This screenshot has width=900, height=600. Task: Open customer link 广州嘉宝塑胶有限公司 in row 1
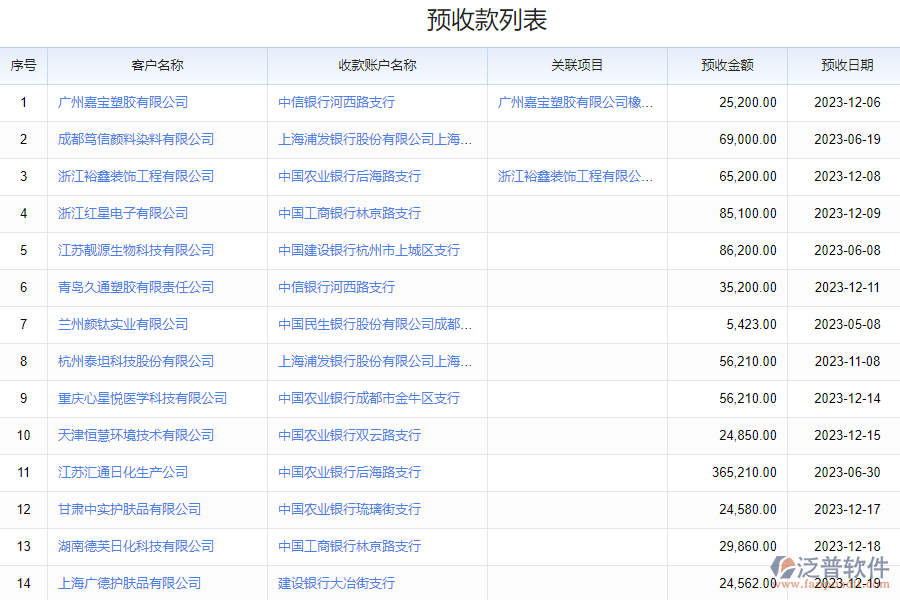(x=123, y=102)
